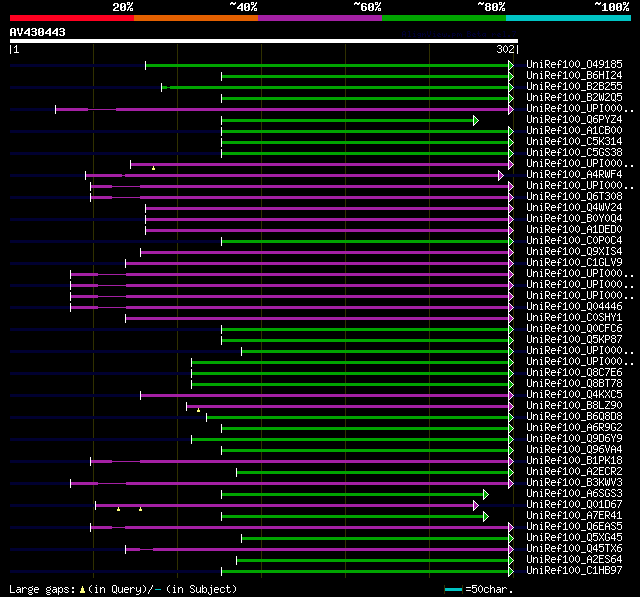Screen dimensions: 640x597
Task: Select the UniRef100_A4RWF4 label
Action: (574, 175)
